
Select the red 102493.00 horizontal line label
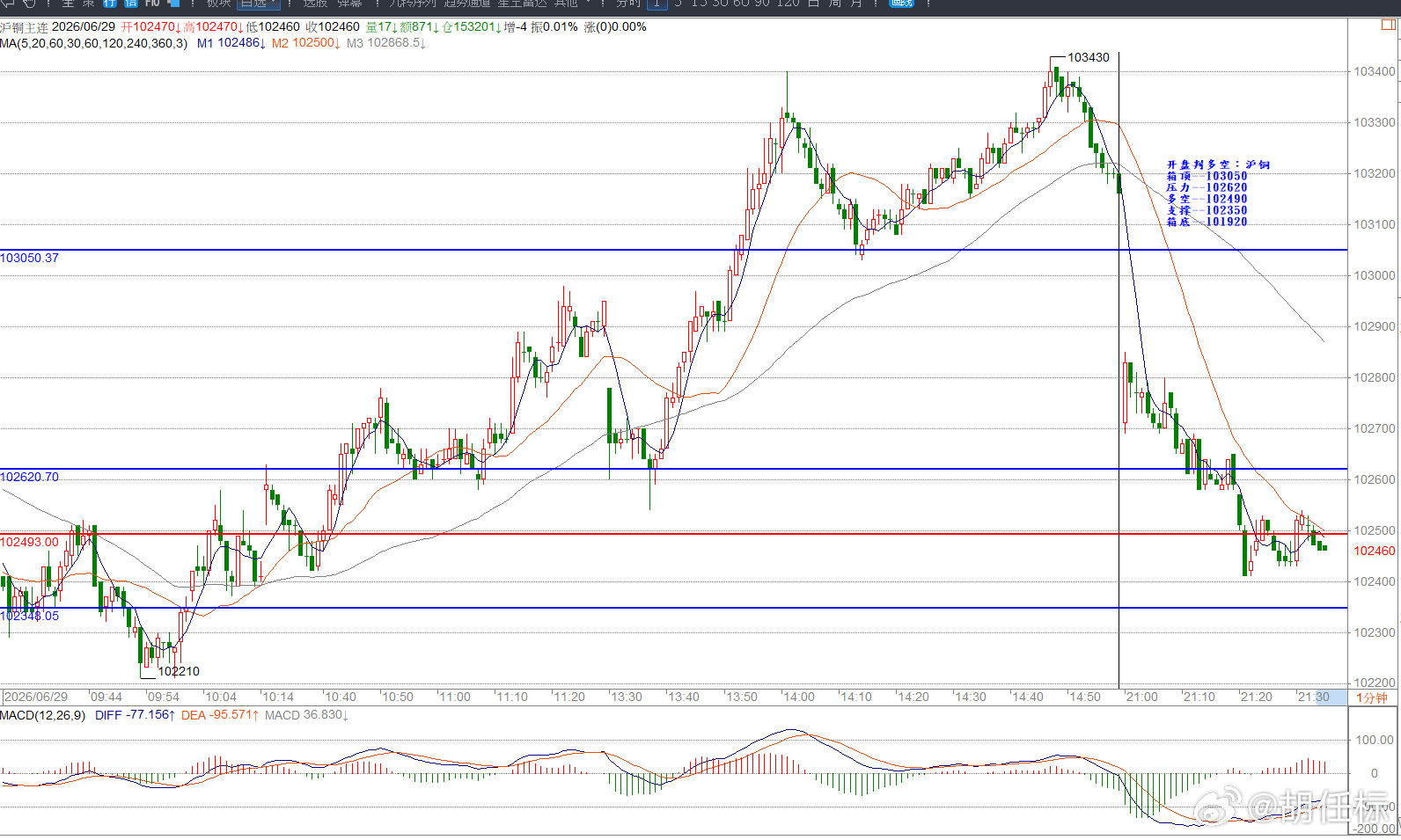tap(30, 542)
